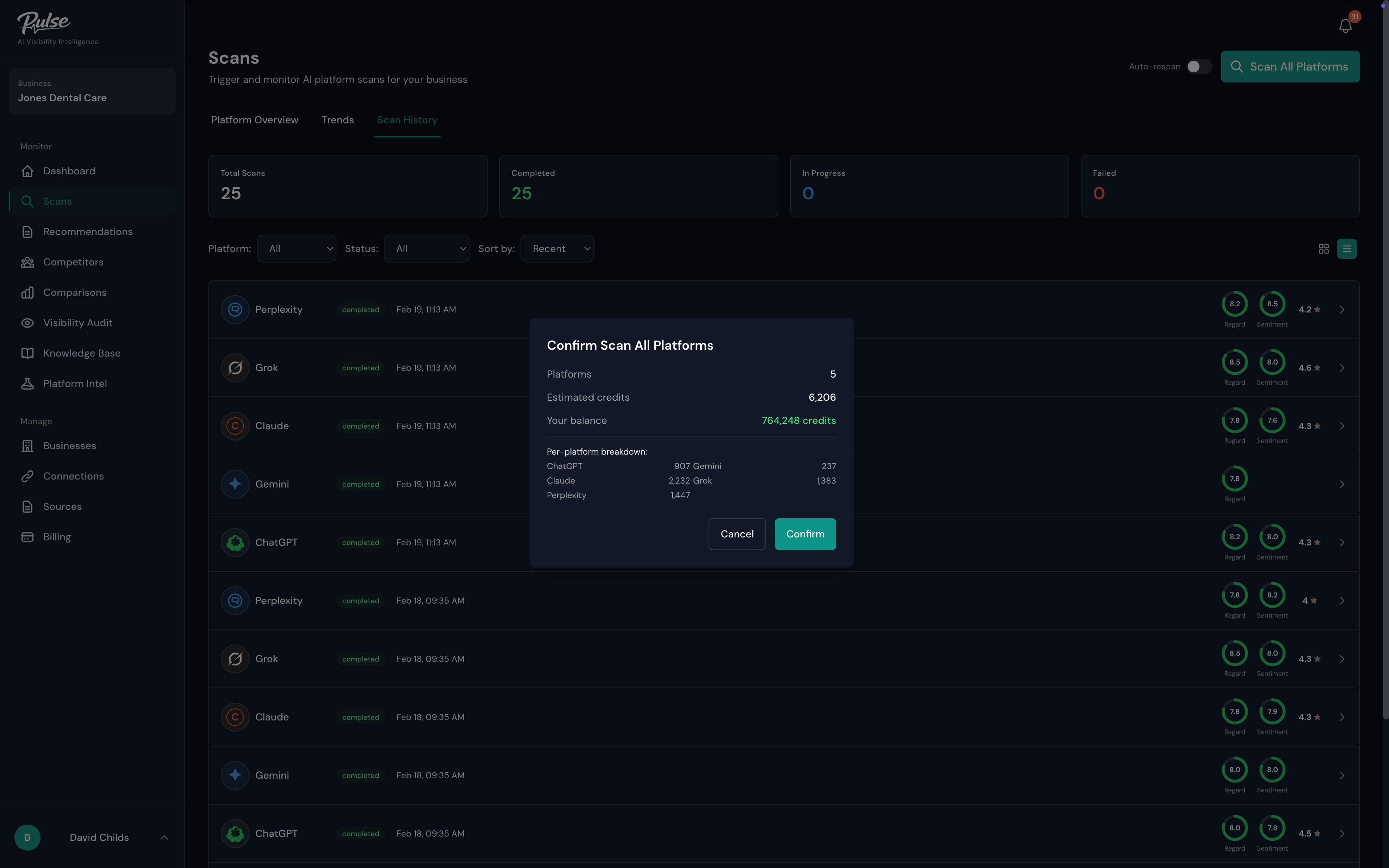Open Competitors from the sidebar

(x=73, y=262)
